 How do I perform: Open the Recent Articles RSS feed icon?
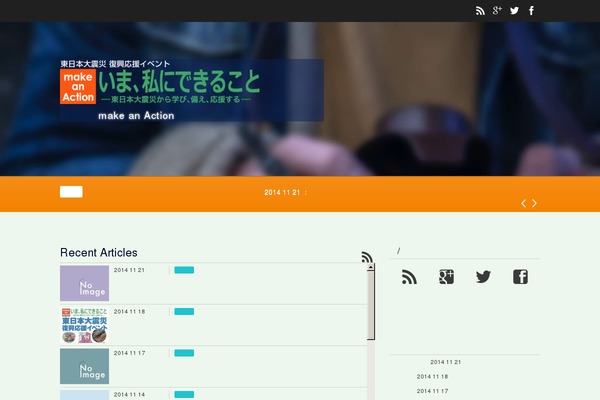click(367, 257)
